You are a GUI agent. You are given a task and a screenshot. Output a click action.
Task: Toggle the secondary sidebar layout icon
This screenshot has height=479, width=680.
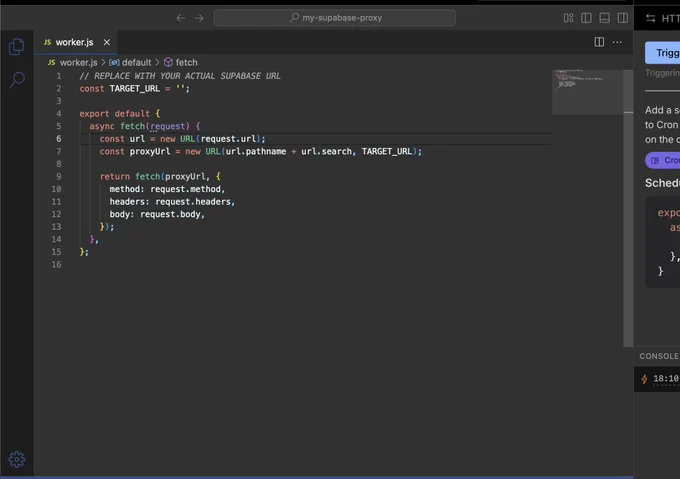tap(623, 18)
